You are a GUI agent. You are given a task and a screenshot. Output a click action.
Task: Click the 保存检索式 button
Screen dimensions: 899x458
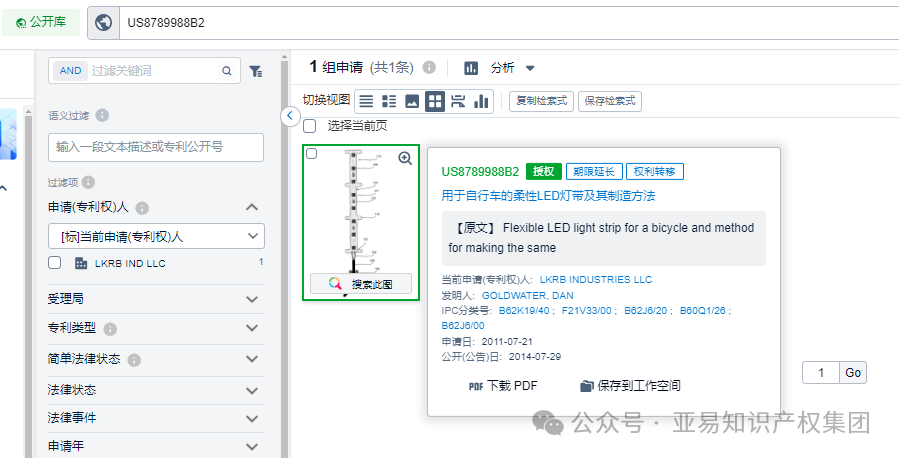pyautogui.click(x=610, y=101)
